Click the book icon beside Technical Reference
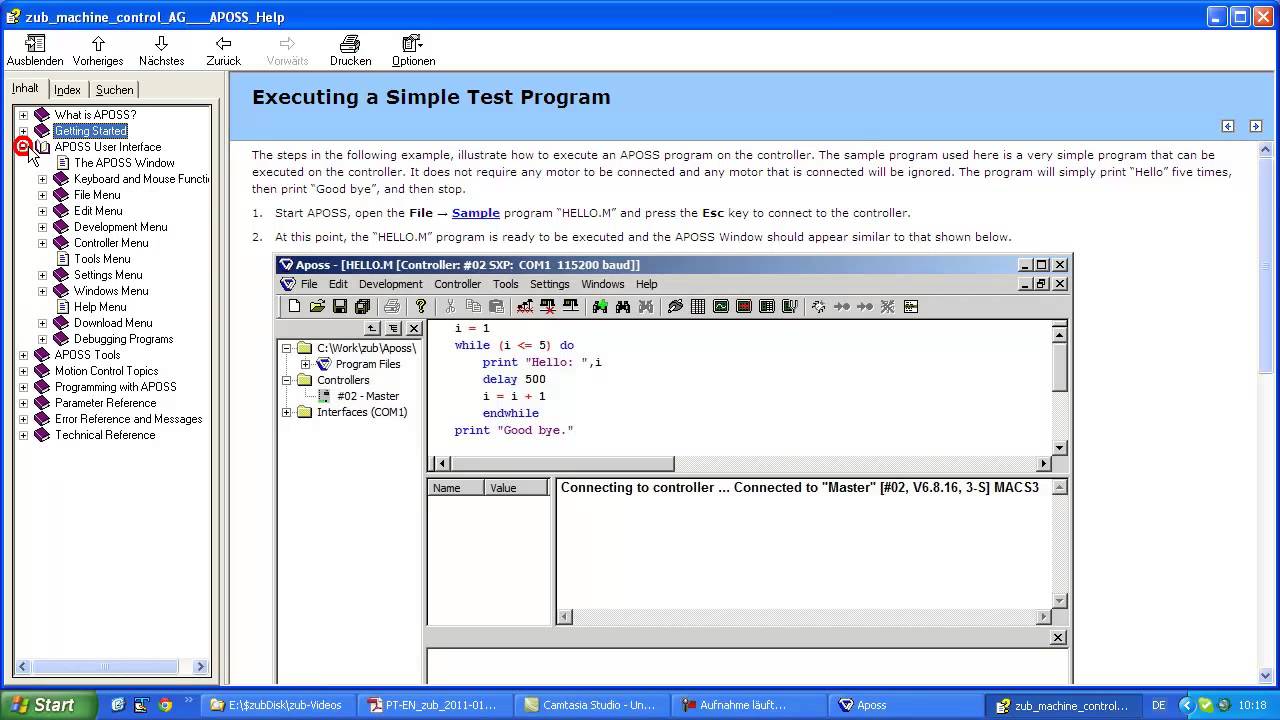1280x720 pixels. [41, 435]
